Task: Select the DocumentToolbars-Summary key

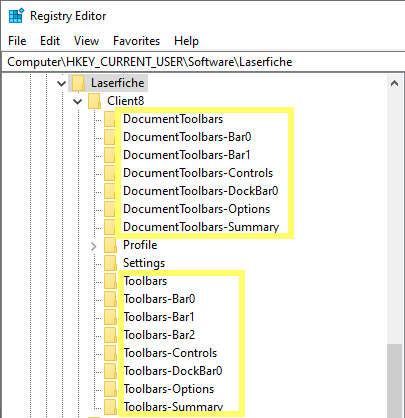Action: coord(201,227)
